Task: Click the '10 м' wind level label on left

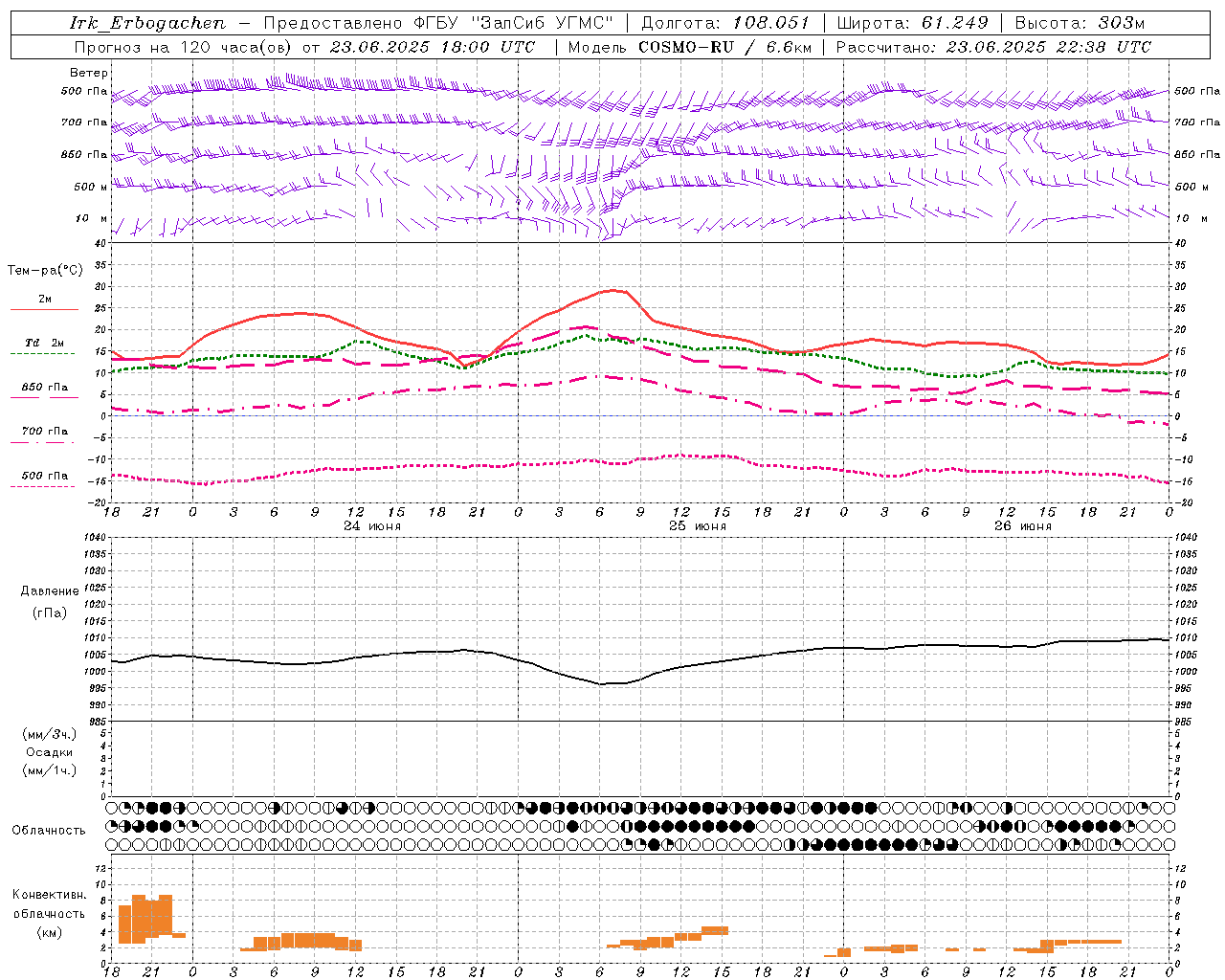Action: click(91, 218)
